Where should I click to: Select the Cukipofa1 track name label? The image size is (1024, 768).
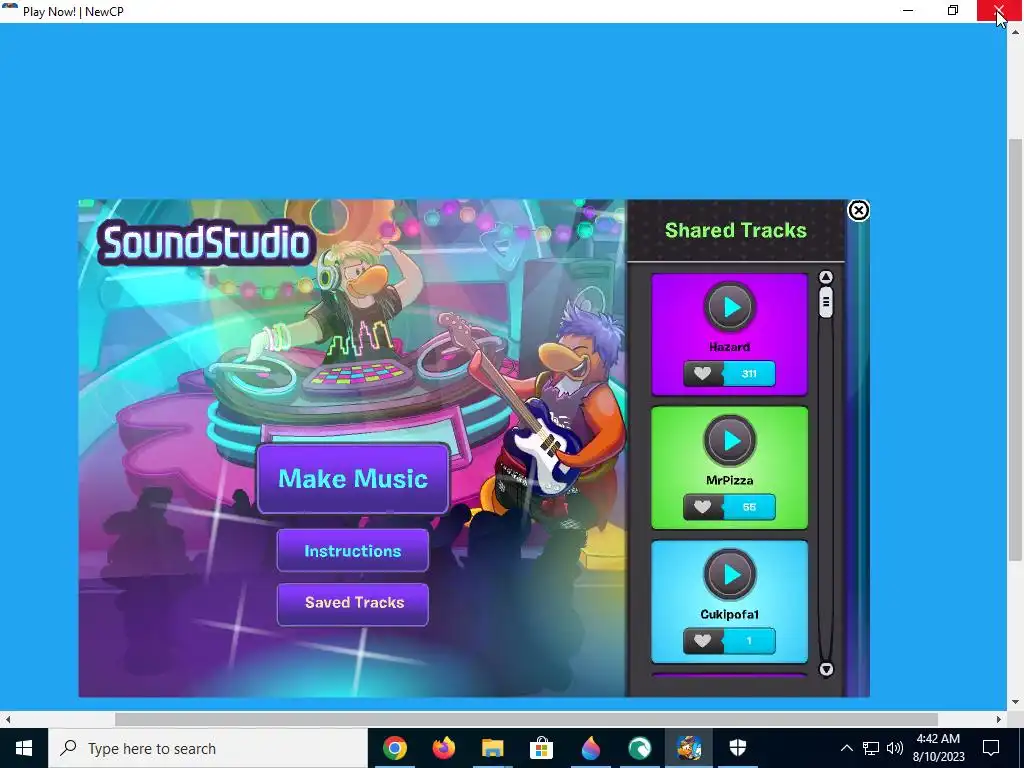pyautogui.click(x=729, y=614)
